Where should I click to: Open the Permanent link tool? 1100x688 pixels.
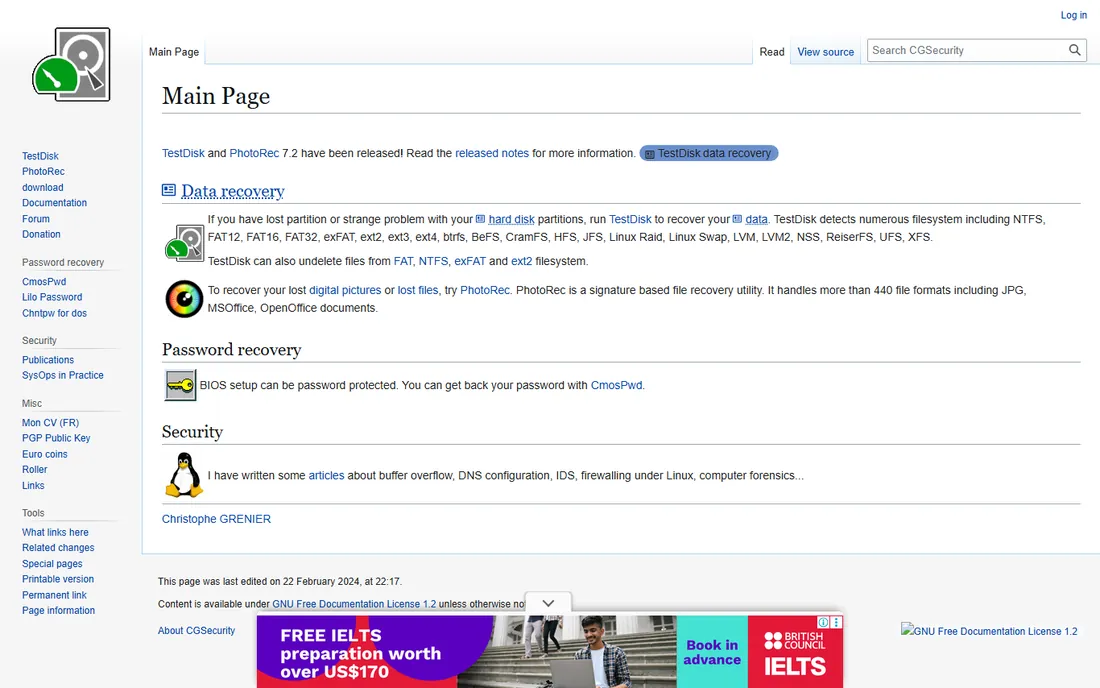click(54, 595)
